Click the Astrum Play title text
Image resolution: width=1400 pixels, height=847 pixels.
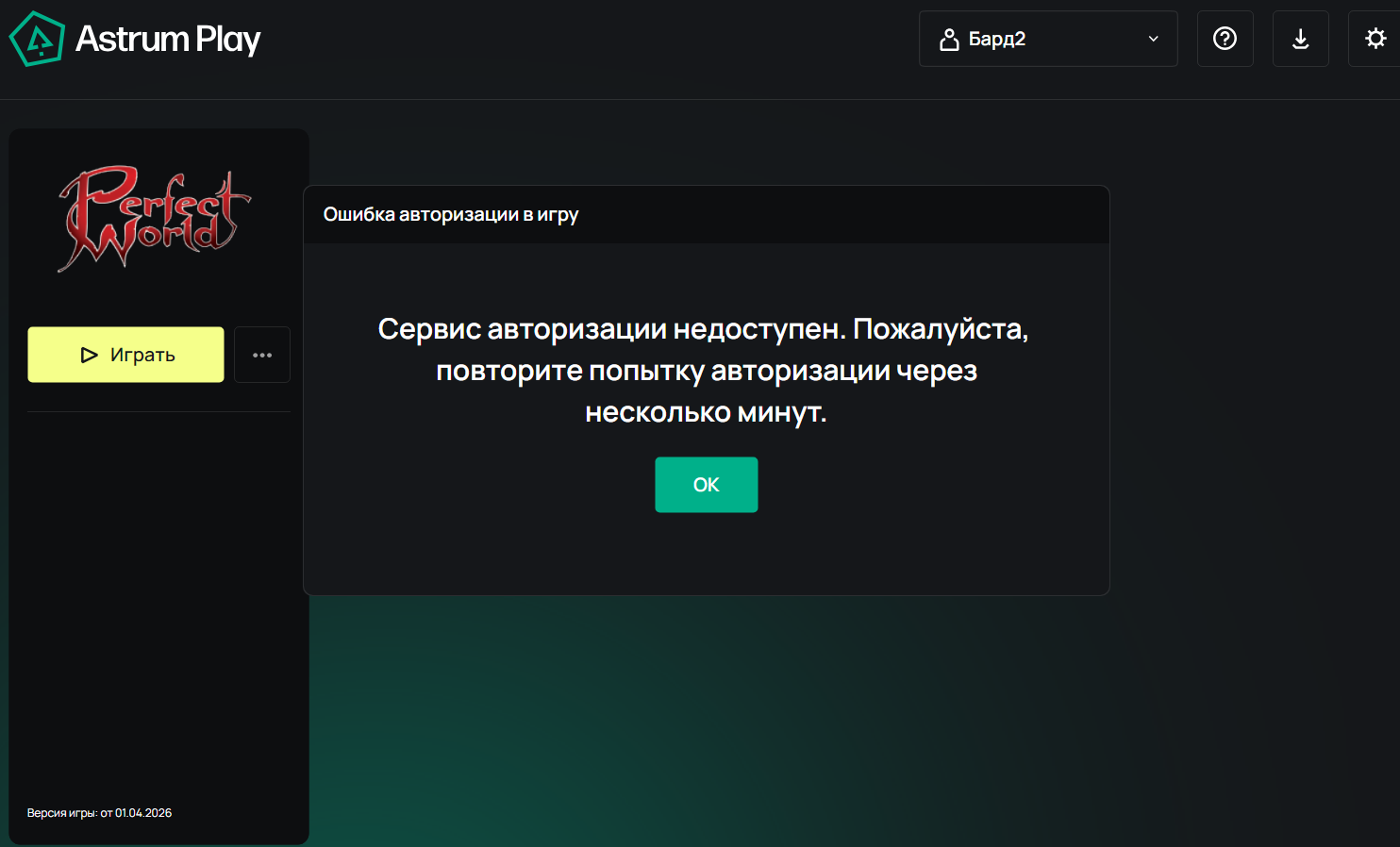pyautogui.click(x=168, y=39)
